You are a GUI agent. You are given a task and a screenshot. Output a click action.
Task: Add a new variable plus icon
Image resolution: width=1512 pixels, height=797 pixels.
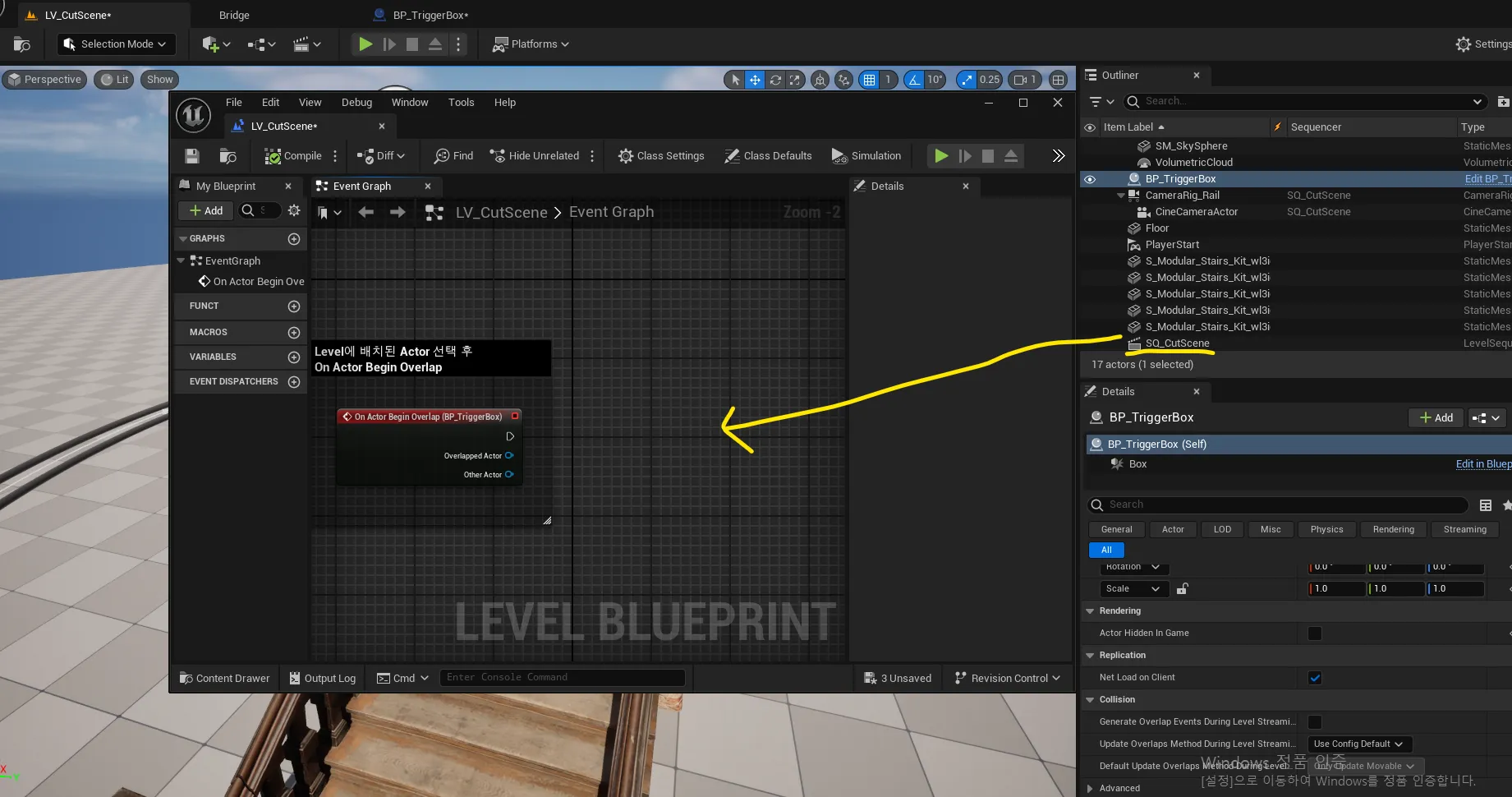[294, 357]
